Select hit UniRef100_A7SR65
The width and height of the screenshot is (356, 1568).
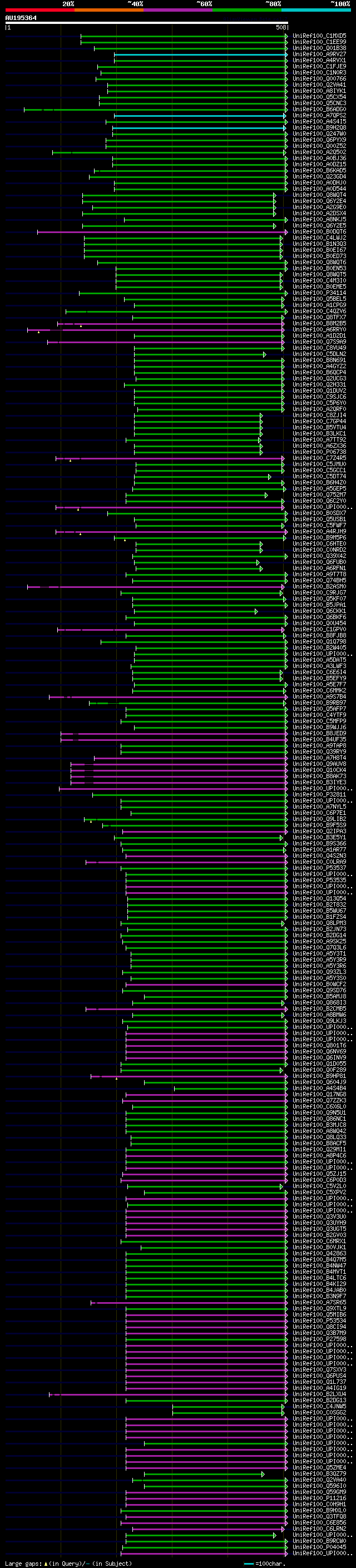(x=319, y=1303)
